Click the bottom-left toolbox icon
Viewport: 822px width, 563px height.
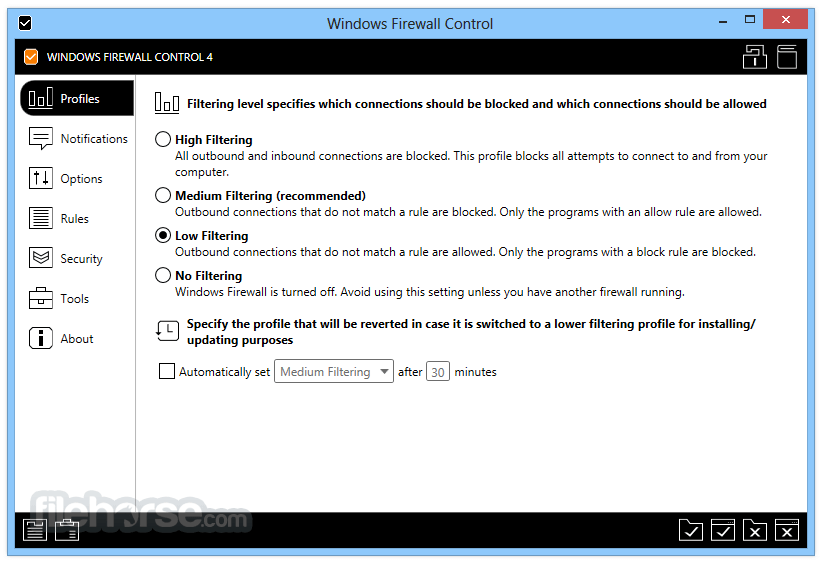[67, 530]
